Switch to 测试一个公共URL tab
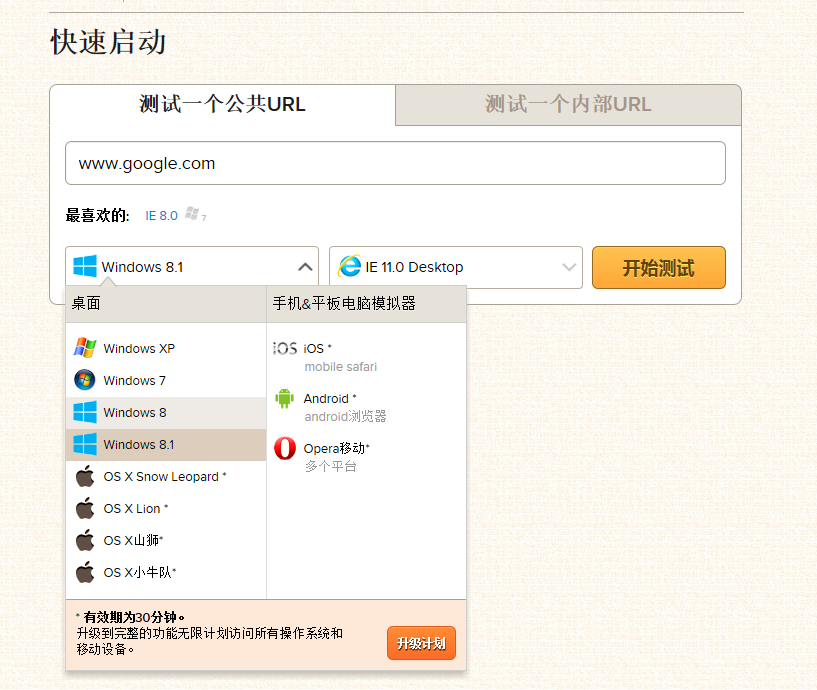This screenshot has width=817, height=690. coord(222,104)
